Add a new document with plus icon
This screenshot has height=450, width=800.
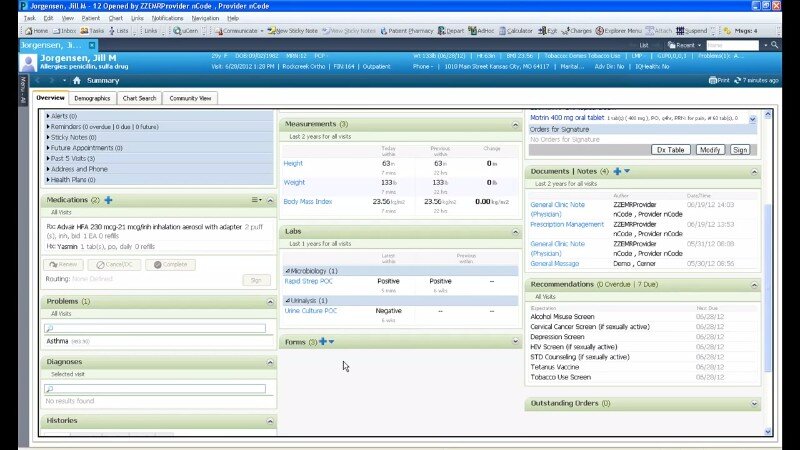click(x=617, y=171)
